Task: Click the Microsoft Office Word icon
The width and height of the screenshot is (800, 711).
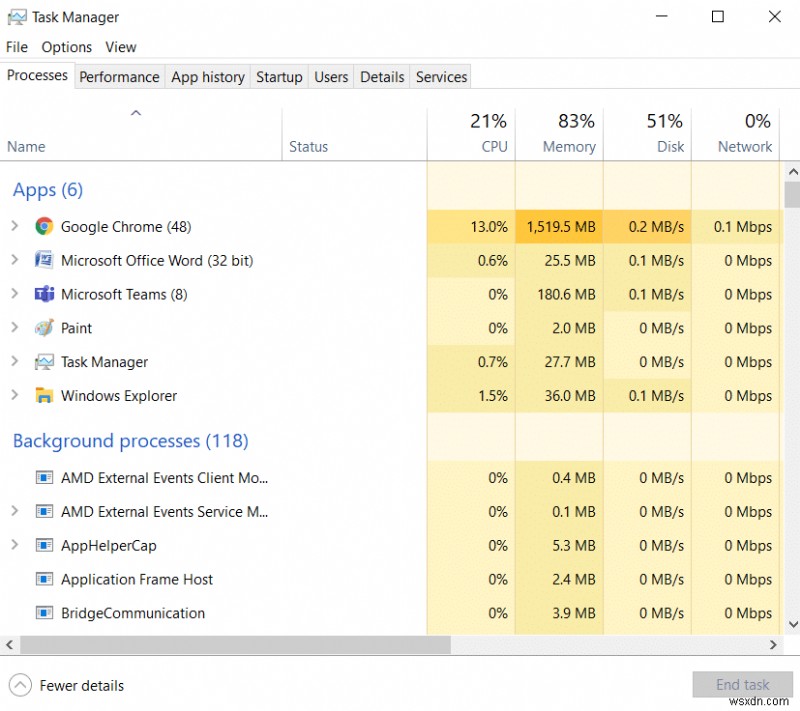Action: [44, 261]
